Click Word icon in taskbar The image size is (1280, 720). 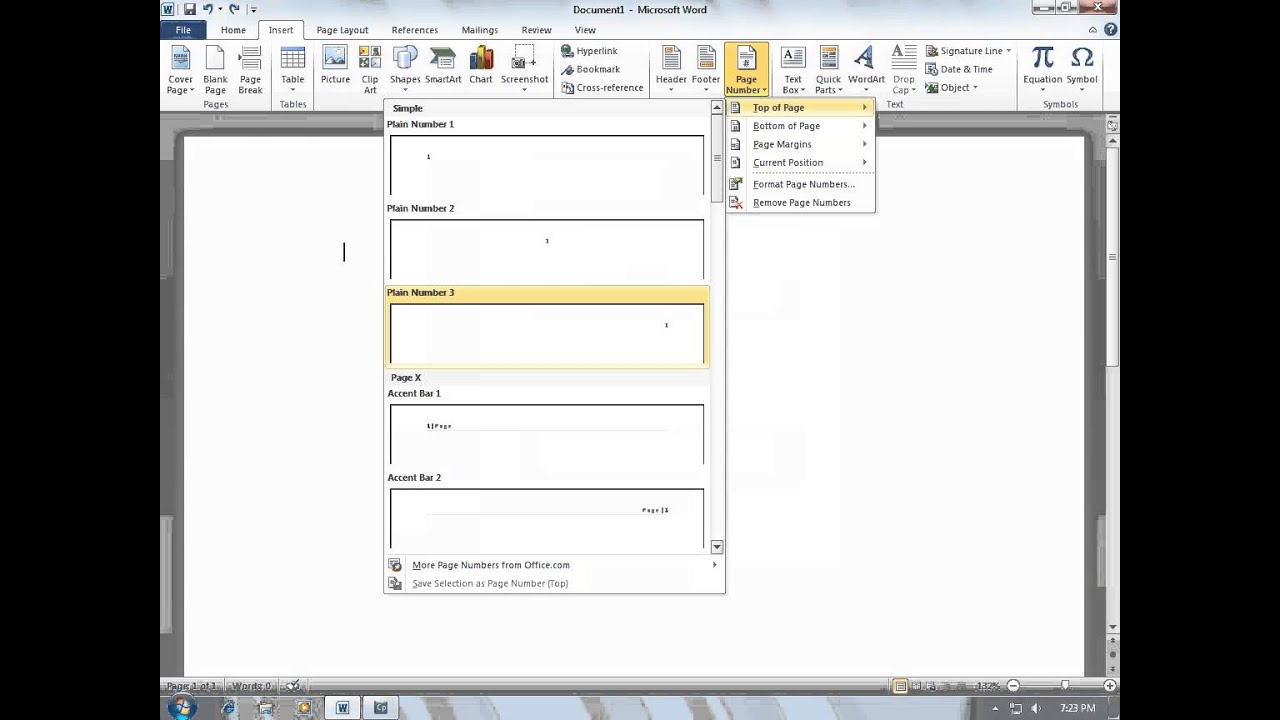point(342,707)
